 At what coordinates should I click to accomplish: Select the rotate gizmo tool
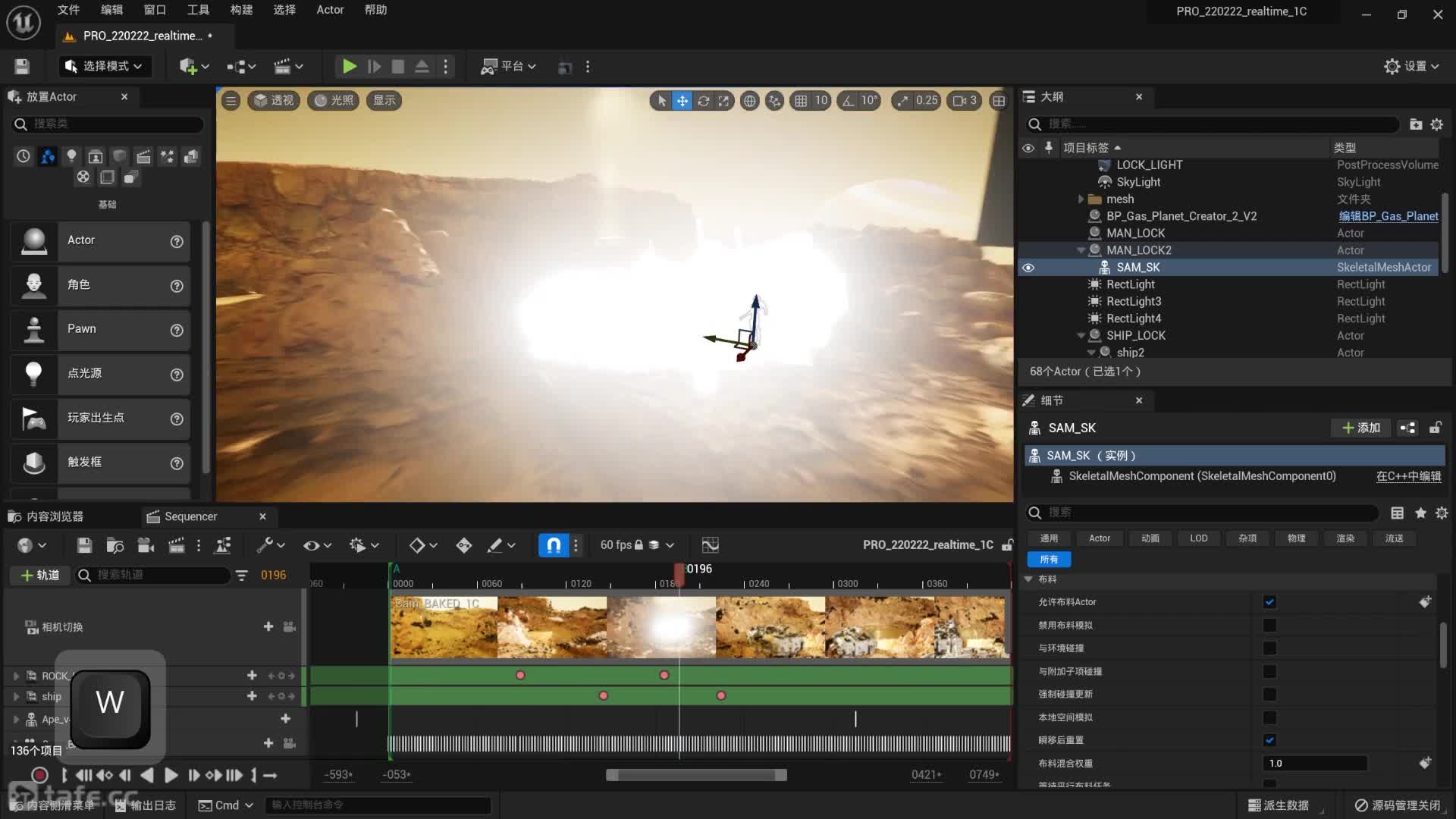click(x=704, y=101)
